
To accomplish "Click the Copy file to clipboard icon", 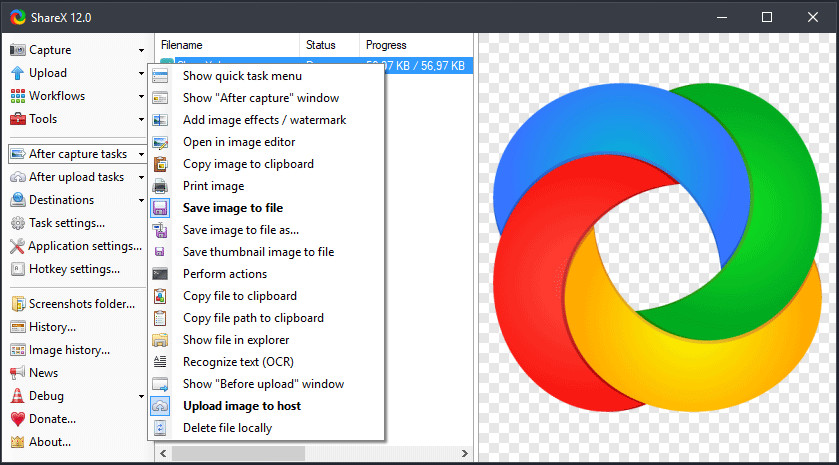I will [x=160, y=296].
